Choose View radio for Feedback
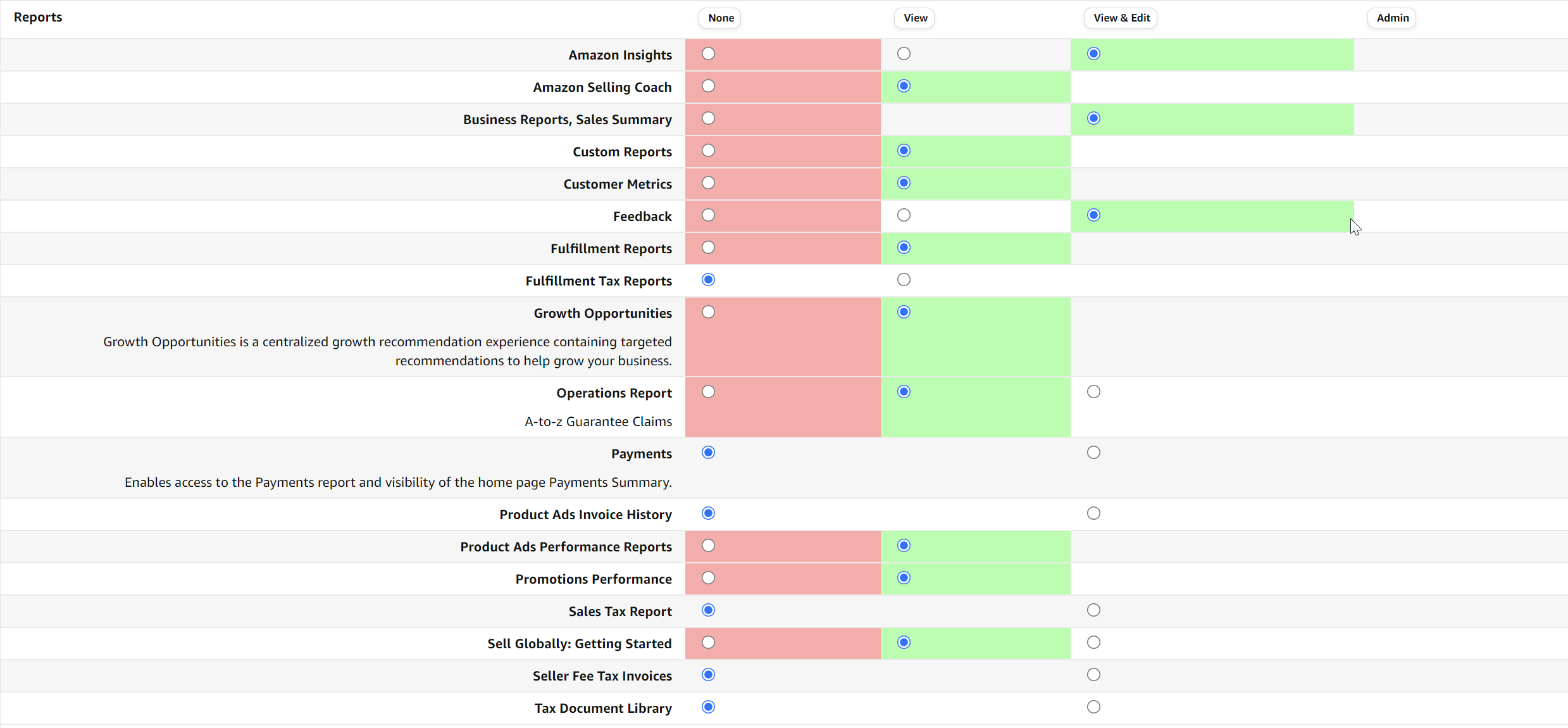Viewport: 1568px width, 728px height. 904,215
